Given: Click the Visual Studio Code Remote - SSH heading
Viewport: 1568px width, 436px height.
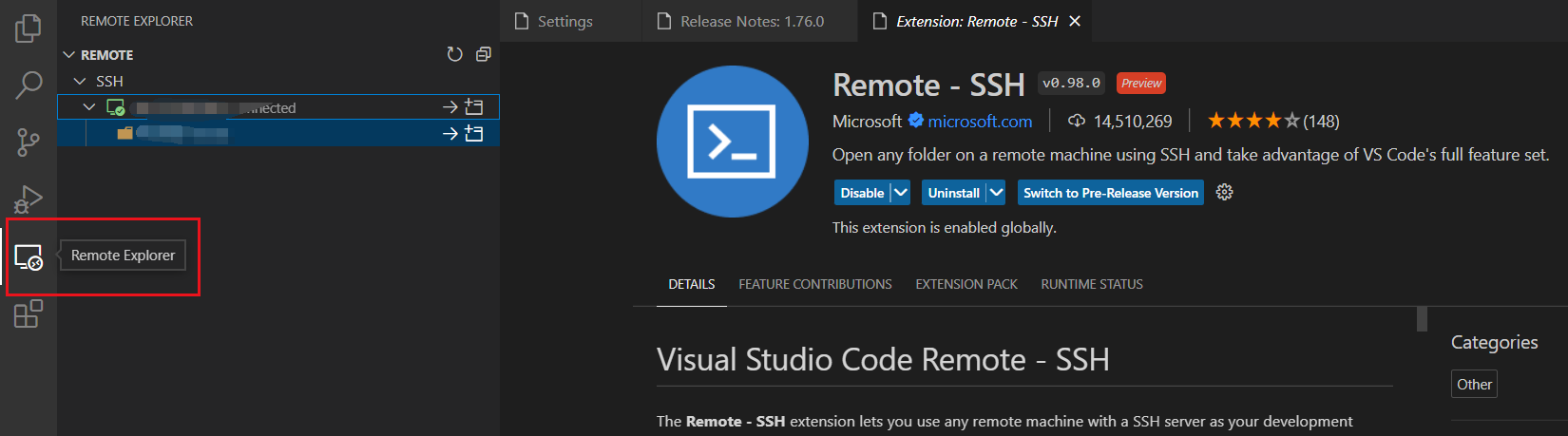Looking at the screenshot, I should (x=883, y=359).
